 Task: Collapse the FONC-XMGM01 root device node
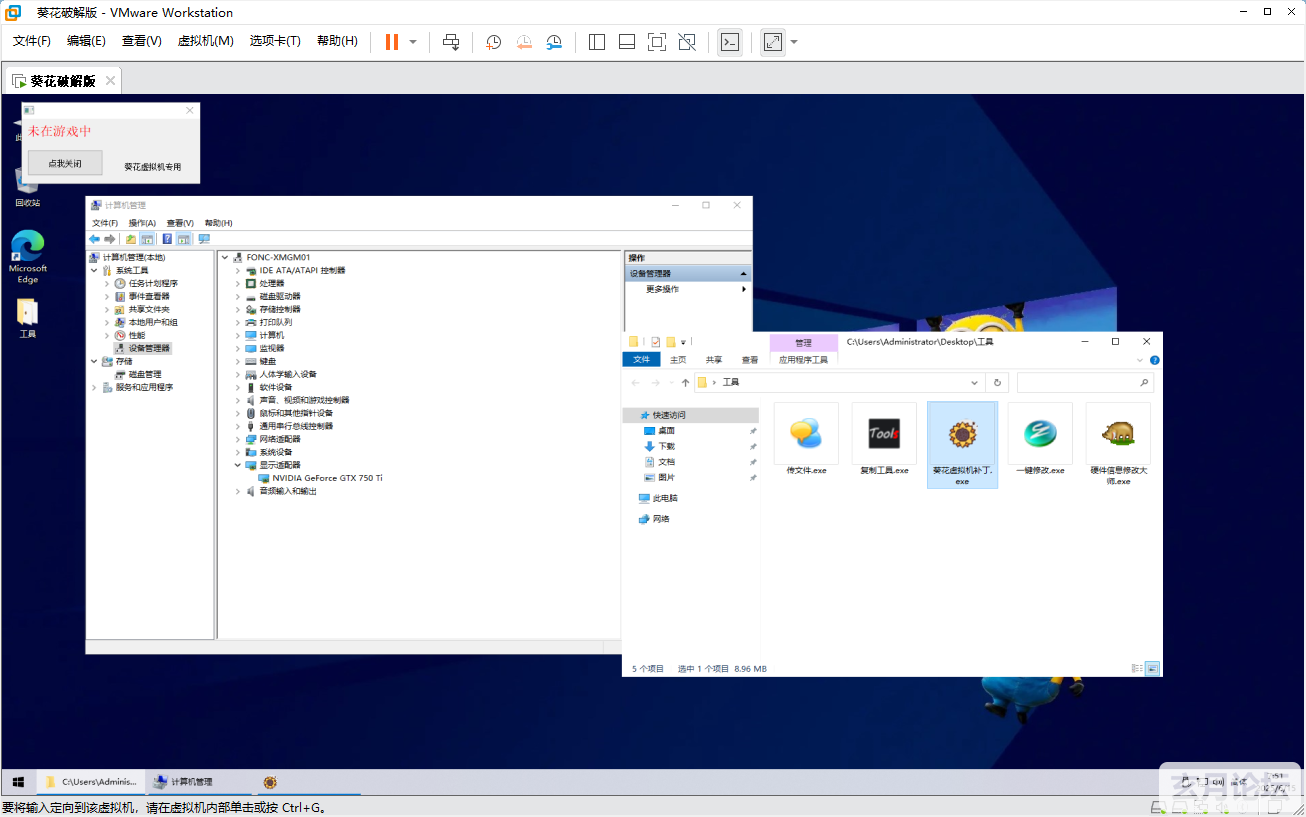(x=225, y=257)
